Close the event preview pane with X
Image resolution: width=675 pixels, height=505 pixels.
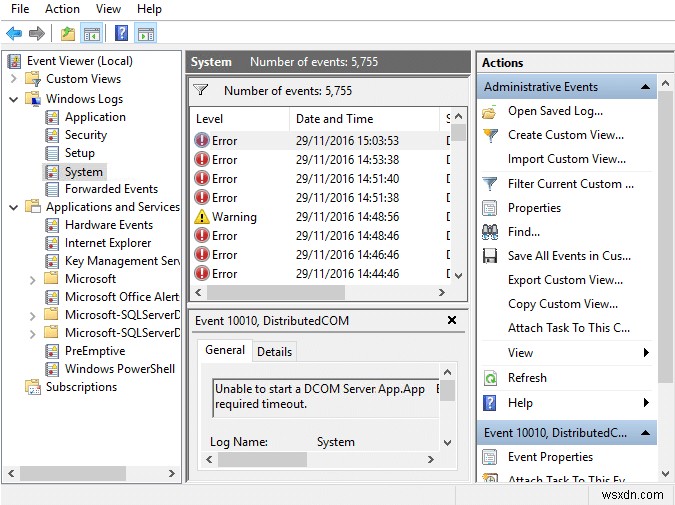coord(452,321)
